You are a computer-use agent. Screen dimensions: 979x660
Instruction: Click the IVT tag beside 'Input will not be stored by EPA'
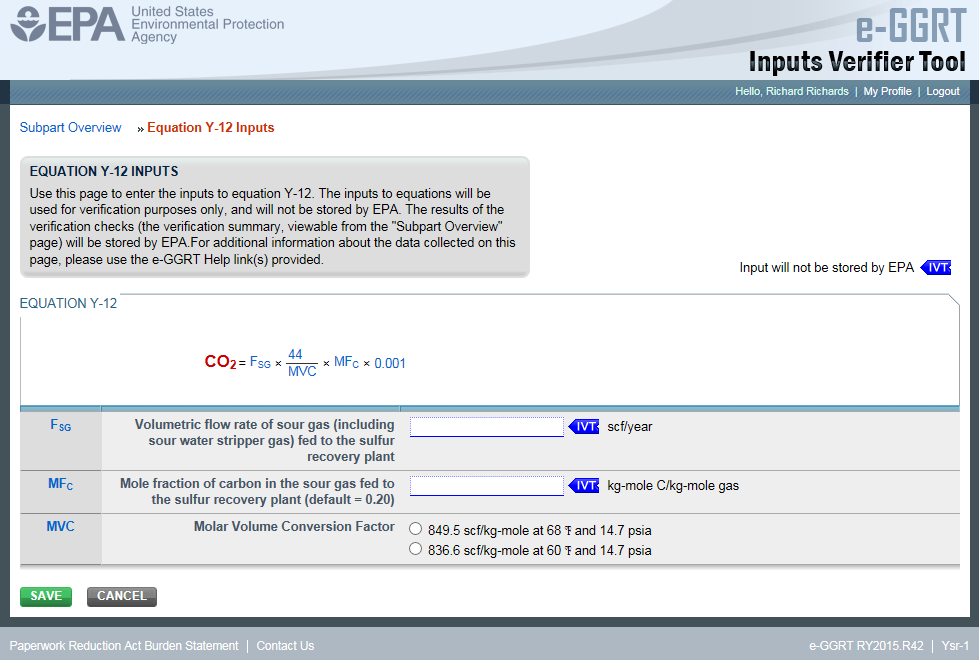click(936, 267)
